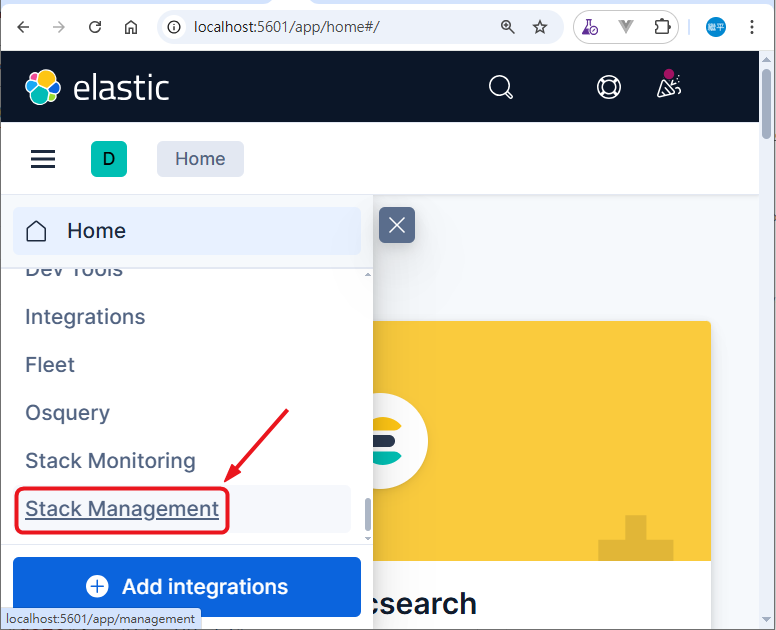Close the navigation panel with X

397,225
